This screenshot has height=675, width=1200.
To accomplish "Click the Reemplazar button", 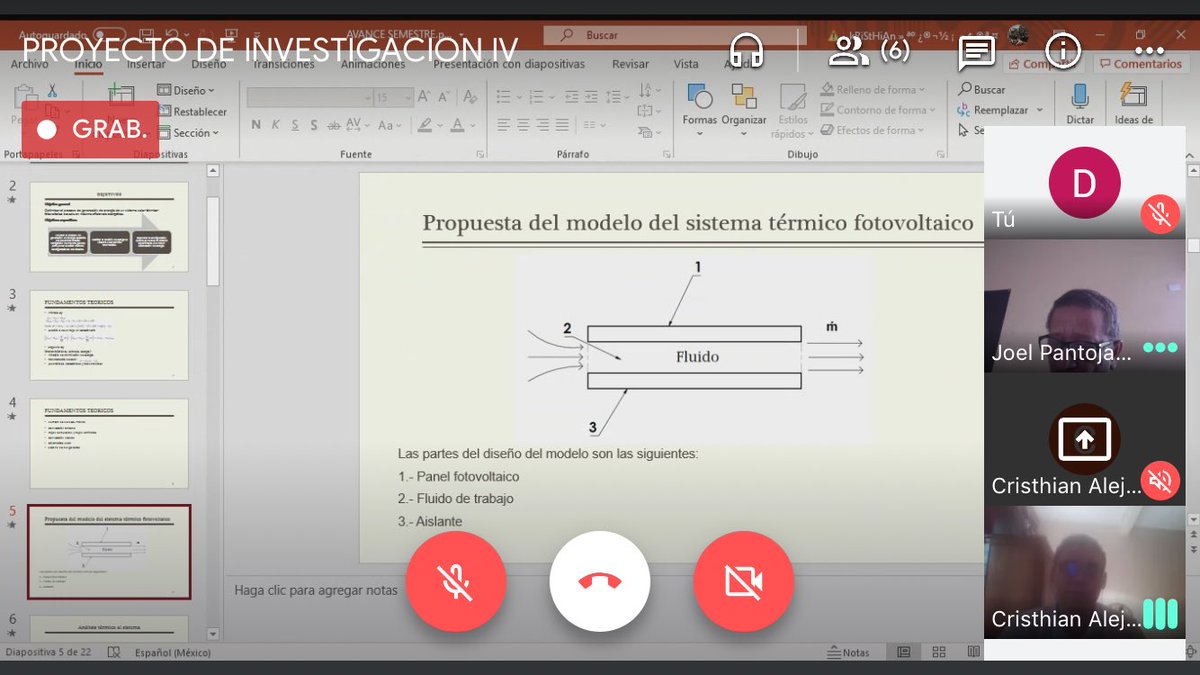I will [1000, 110].
